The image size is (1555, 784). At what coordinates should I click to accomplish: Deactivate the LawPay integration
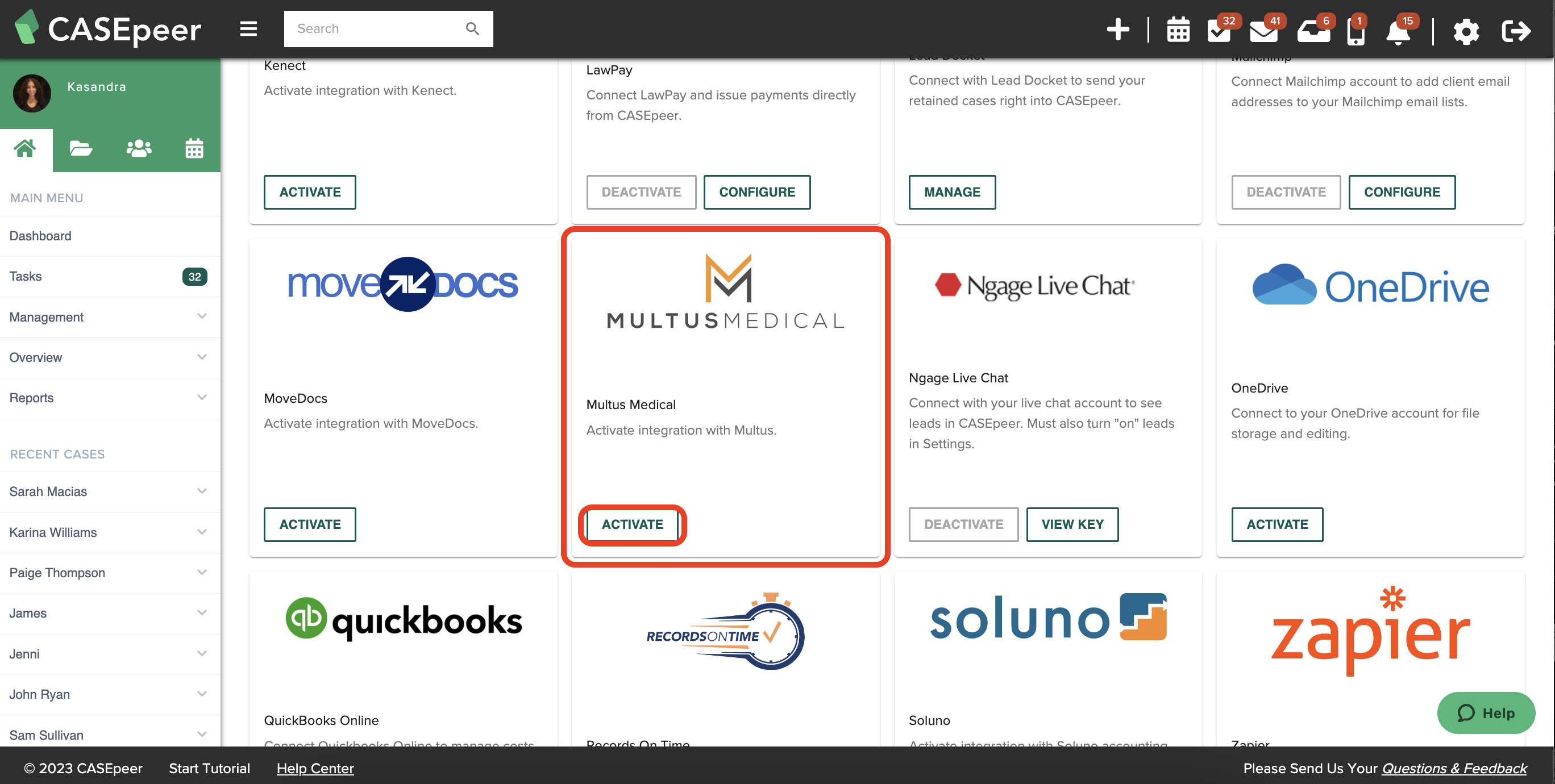(641, 193)
